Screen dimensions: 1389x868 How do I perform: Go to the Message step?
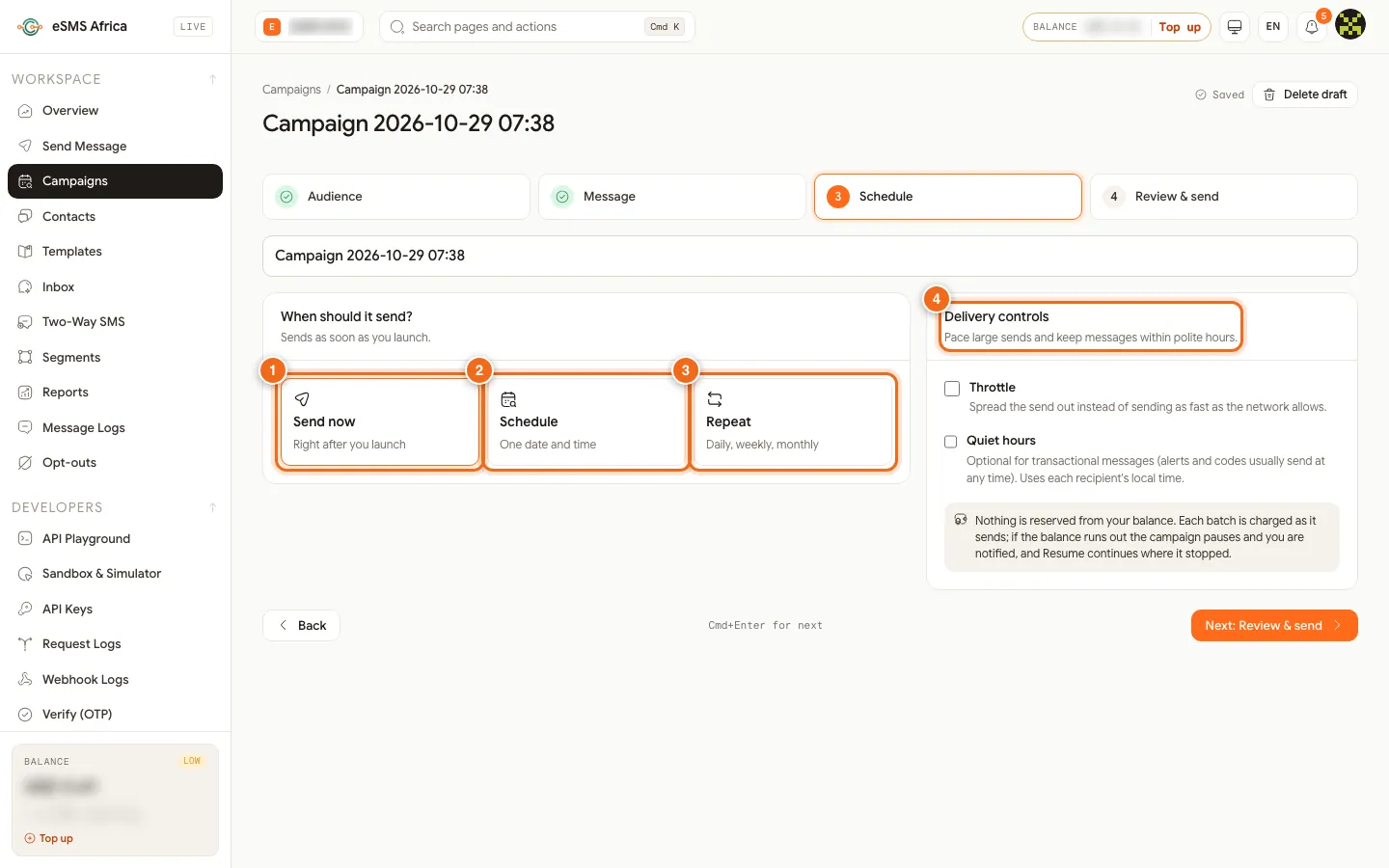pyautogui.click(x=672, y=197)
